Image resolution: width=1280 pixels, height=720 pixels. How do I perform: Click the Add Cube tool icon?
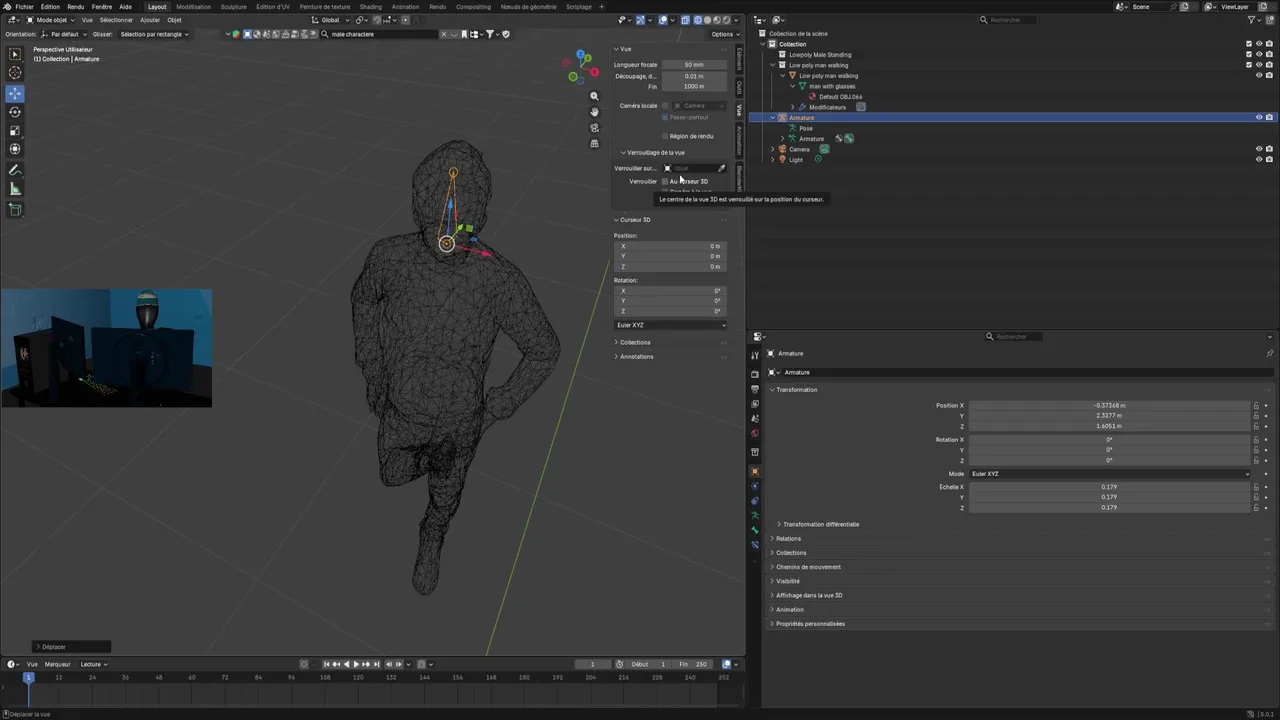15,210
